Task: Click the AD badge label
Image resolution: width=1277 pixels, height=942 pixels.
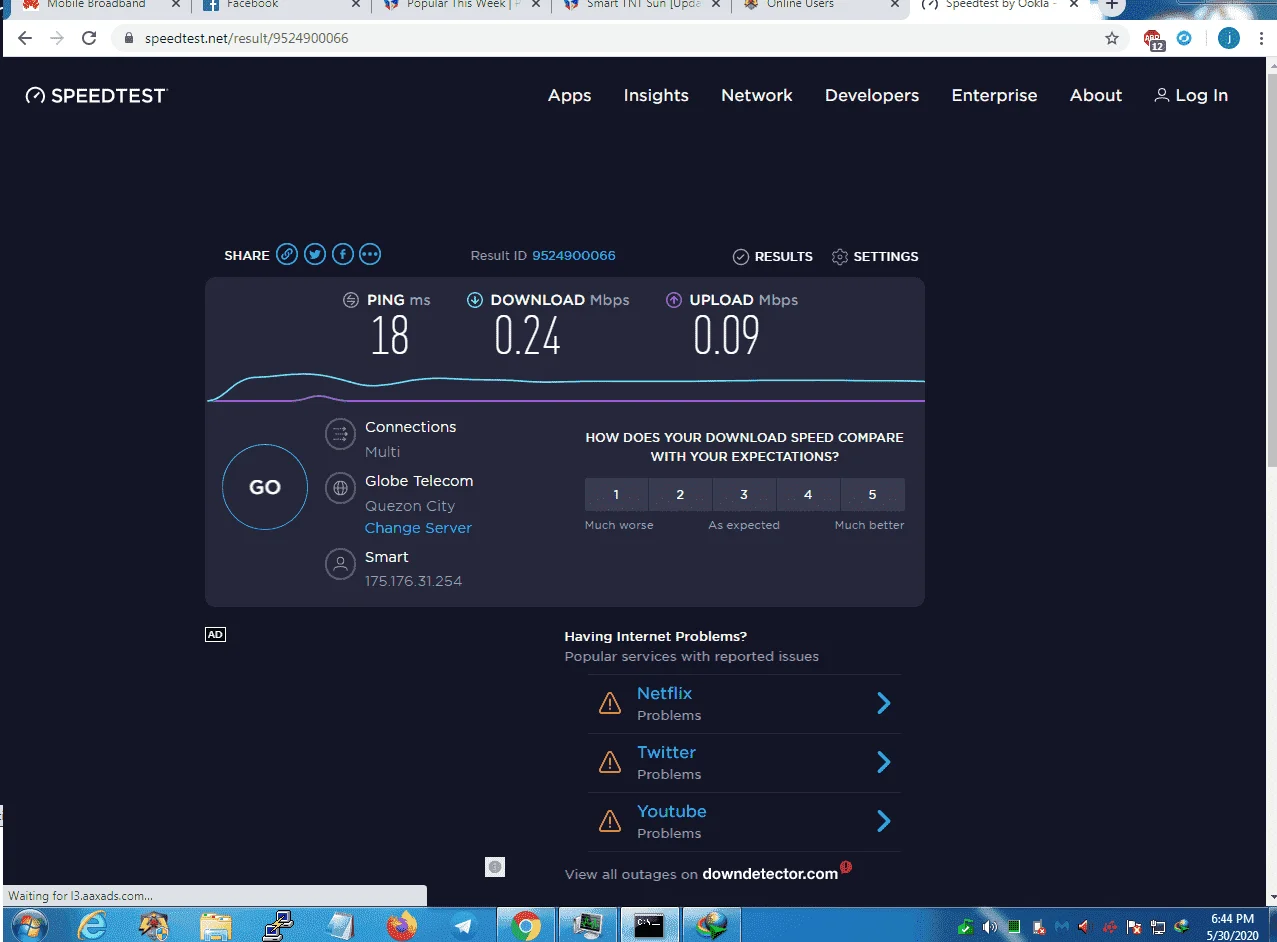Action: click(215, 634)
